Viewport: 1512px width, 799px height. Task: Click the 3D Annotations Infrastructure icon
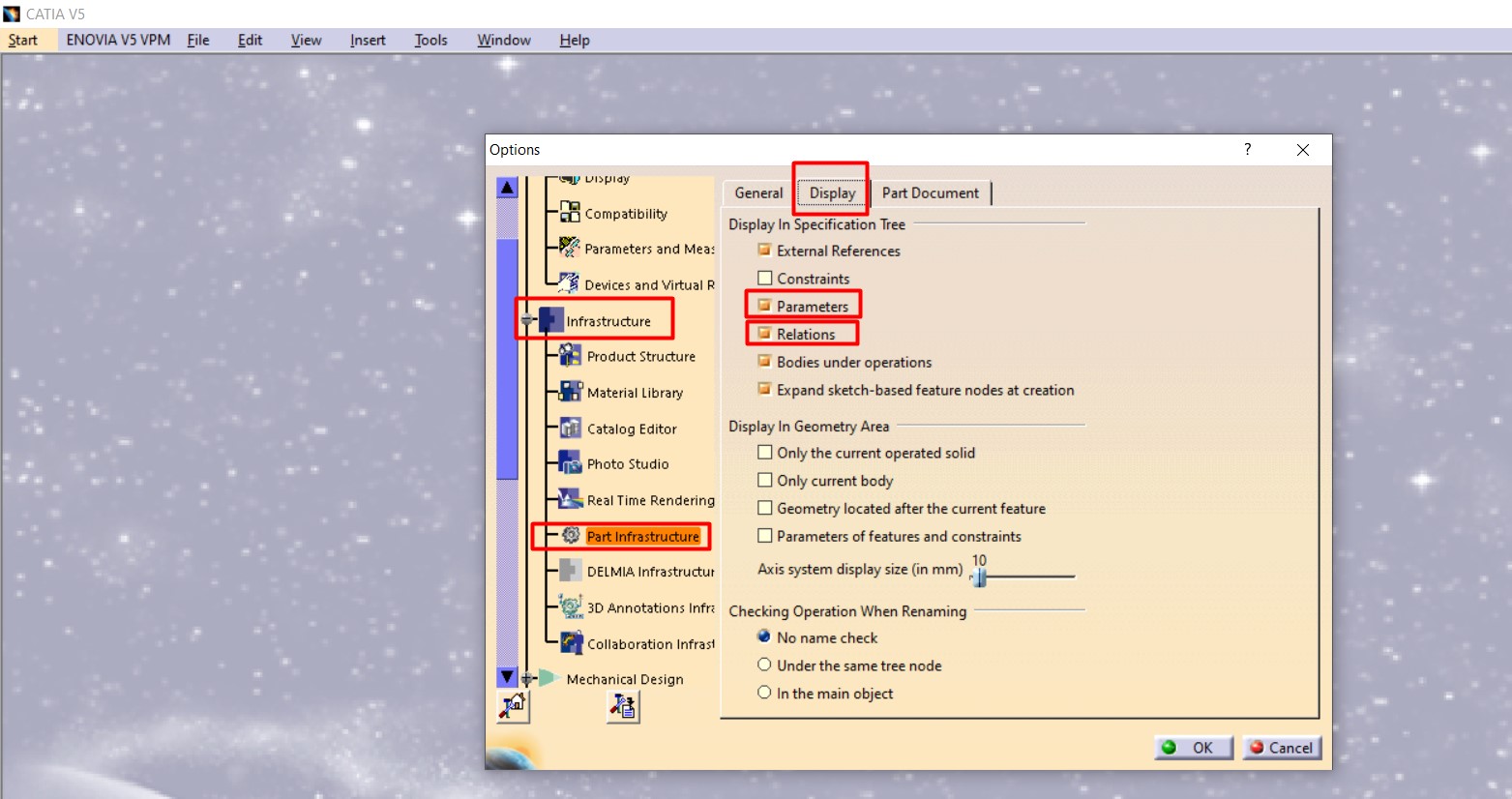click(x=571, y=607)
